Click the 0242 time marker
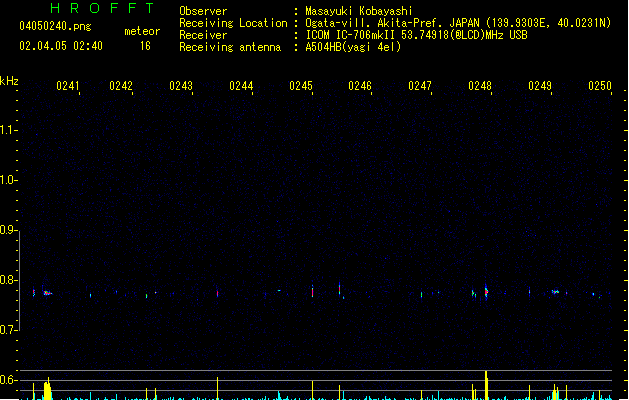This screenshot has width=629, height=400. click(121, 85)
